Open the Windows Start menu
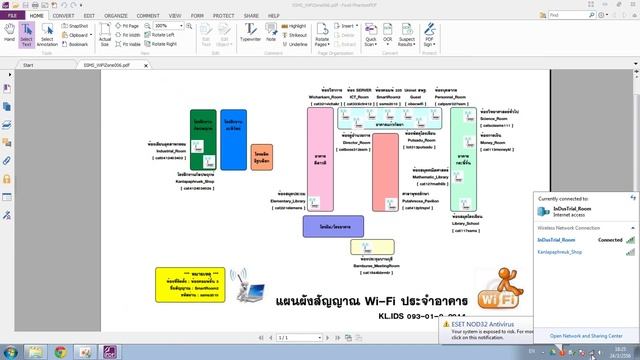The width and height of the screenshot is (640, 360). pyautogui.click(x=11, y=352)
